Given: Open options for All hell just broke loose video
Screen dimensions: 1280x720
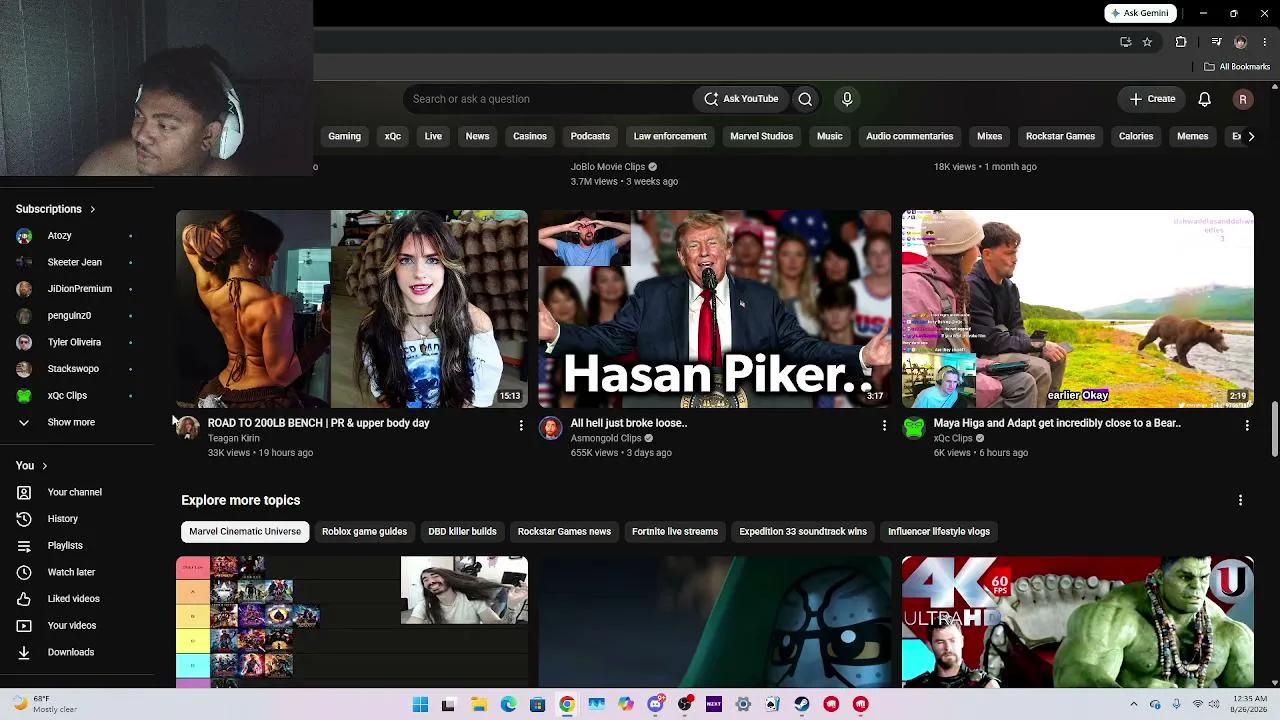Looking at the screenshot, I should pos(884,426).
